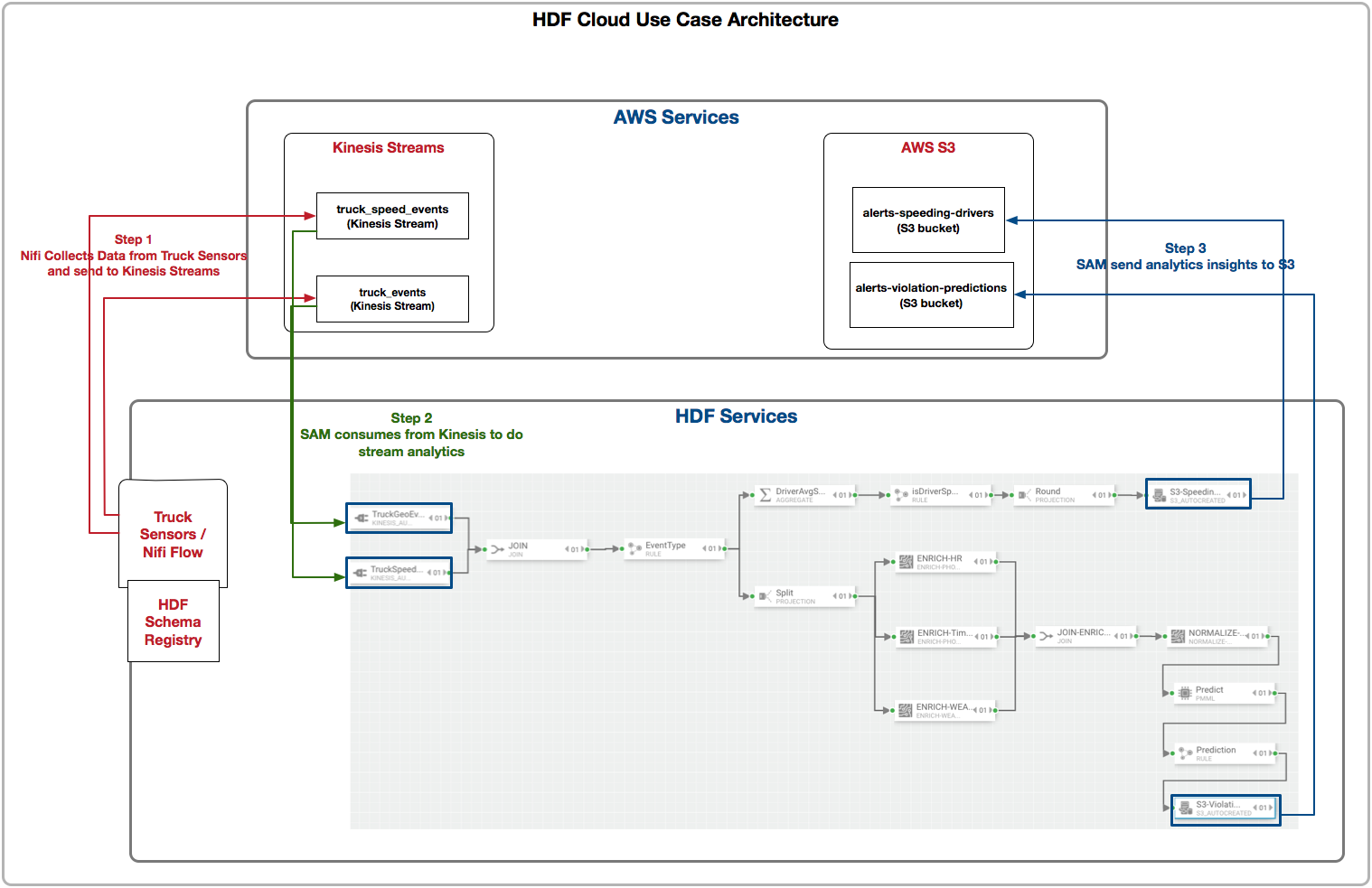This screenshot has width=1372, height=888.
Task: Decrease parallelism on the Split node
Action: coord(834,596)
